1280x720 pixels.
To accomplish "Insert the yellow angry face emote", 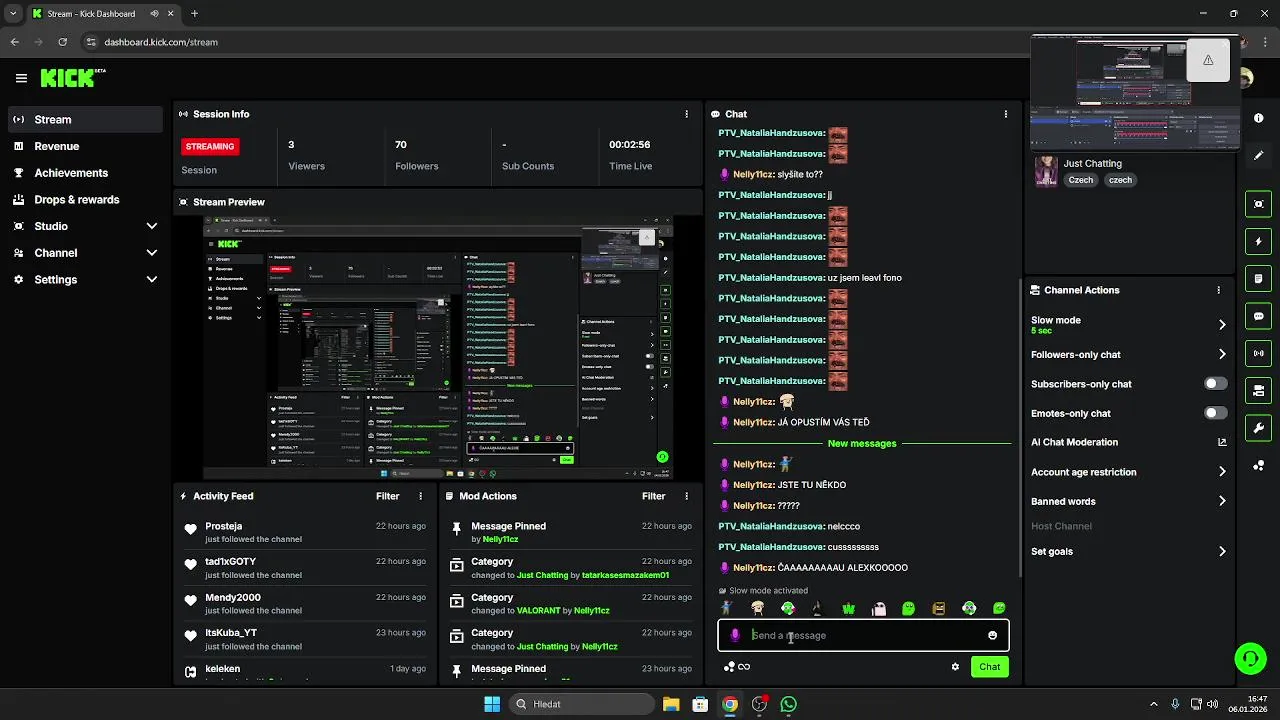I will tap(939, 608).
